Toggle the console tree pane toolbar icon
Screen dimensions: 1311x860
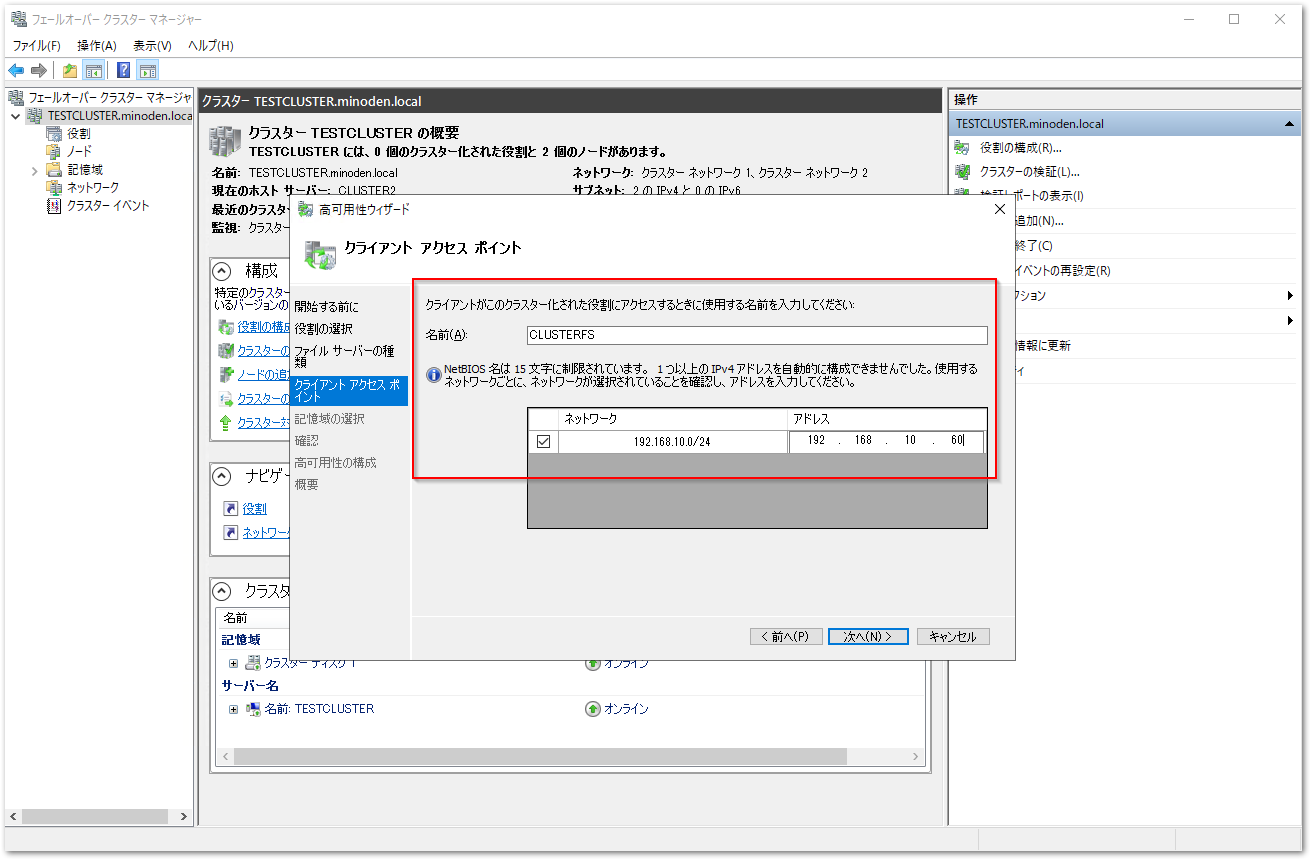point(94,70)
